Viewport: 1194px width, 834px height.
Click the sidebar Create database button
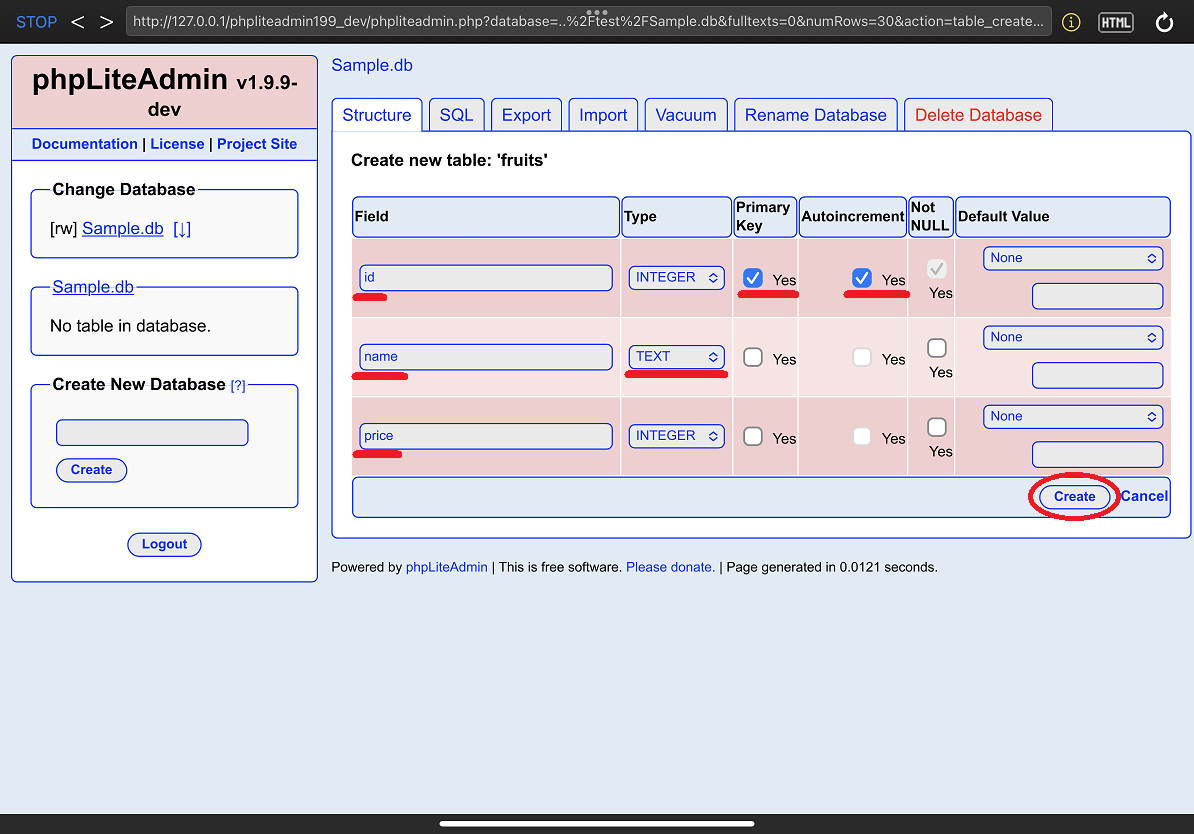pyautogui.click(x=91, y=470)
